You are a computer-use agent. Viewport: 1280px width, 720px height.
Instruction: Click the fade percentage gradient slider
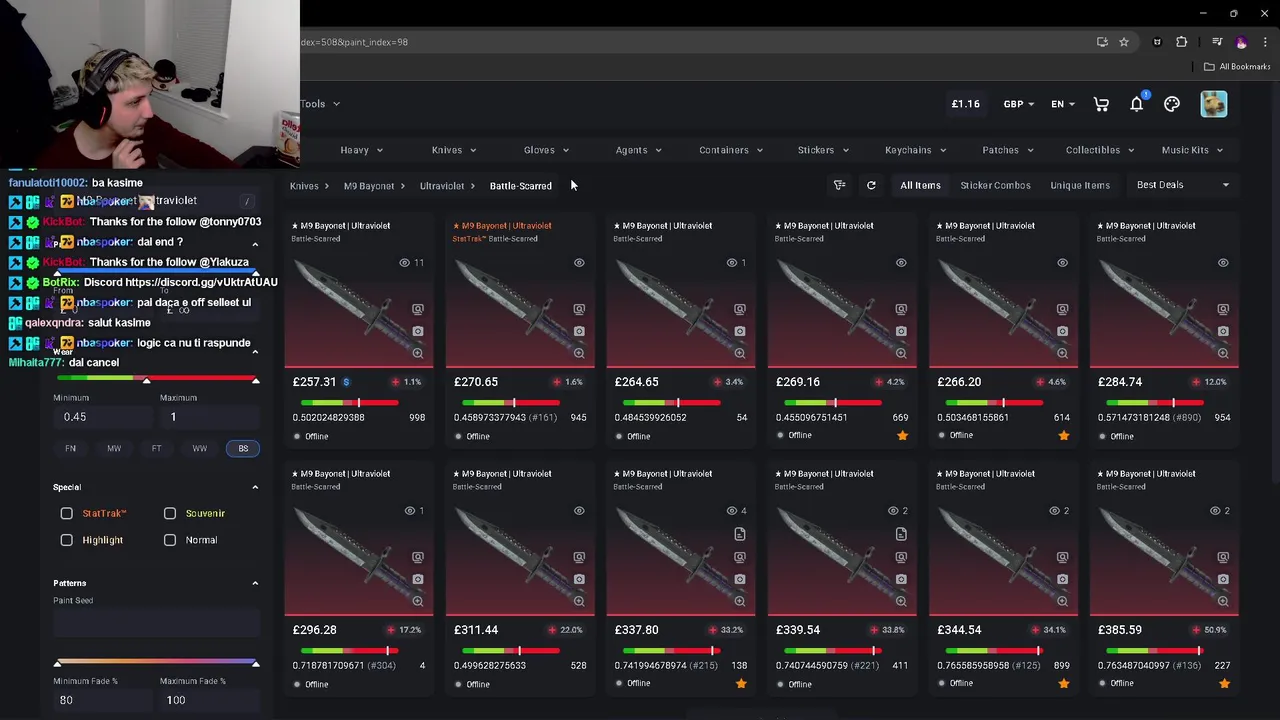pyautogui.click(x=156, y=662)
